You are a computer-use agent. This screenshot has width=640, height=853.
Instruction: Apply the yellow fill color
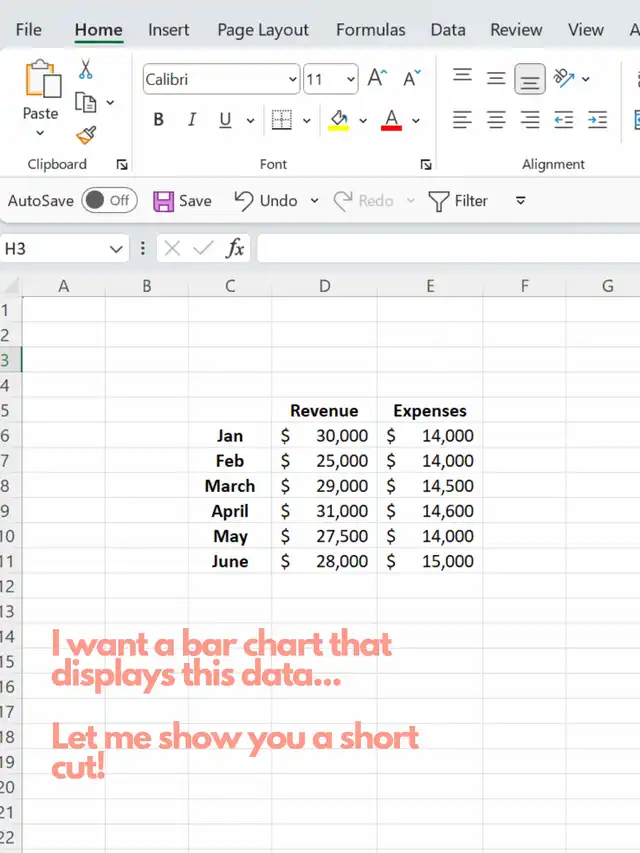338,121
